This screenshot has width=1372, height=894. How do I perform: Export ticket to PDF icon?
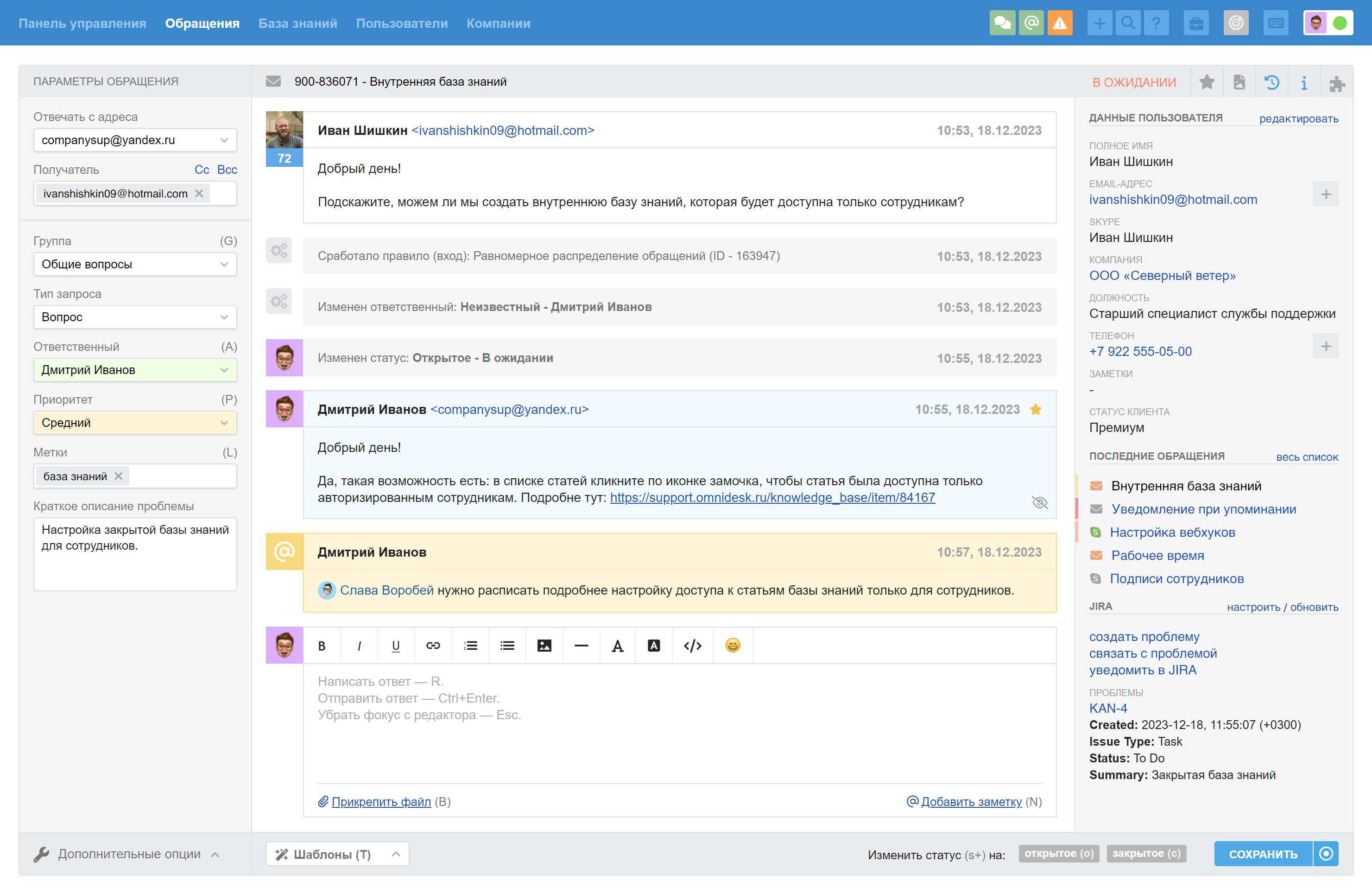coord(1239,82)
